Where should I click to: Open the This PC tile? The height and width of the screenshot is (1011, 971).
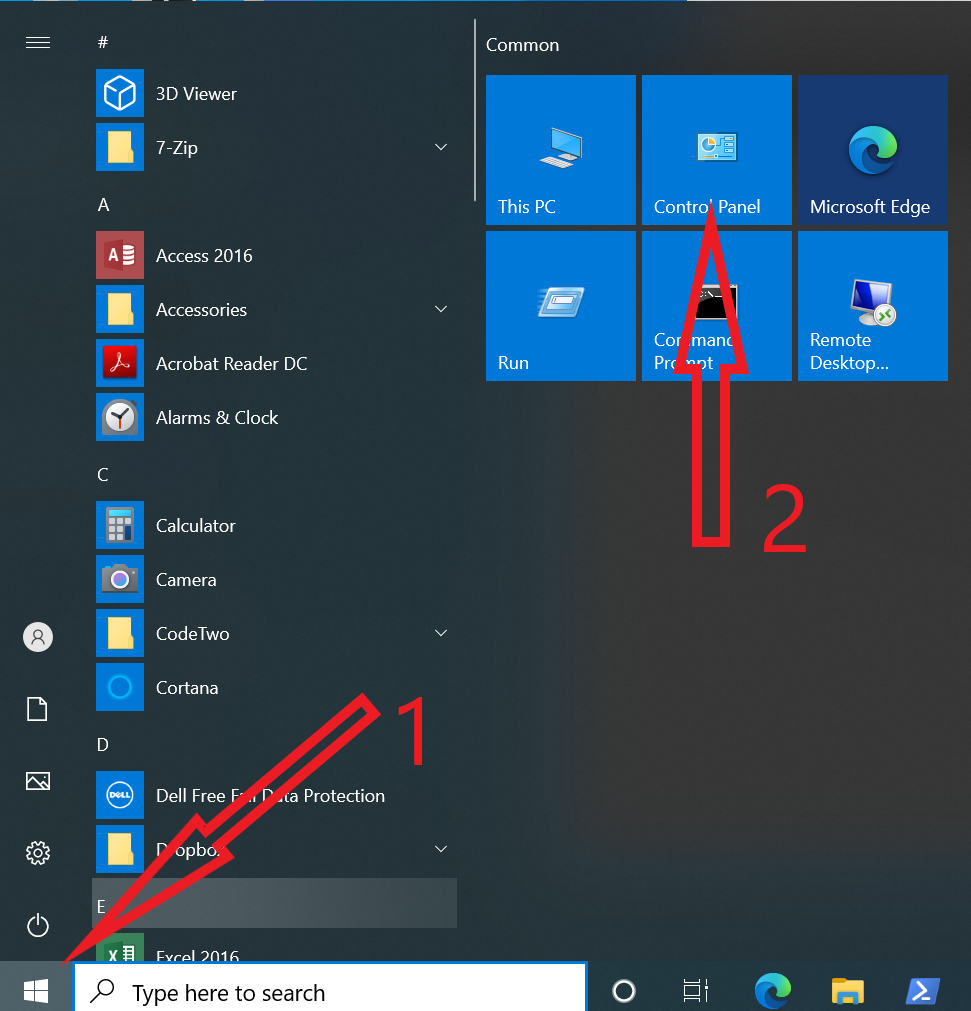click(x=561, y=150)
